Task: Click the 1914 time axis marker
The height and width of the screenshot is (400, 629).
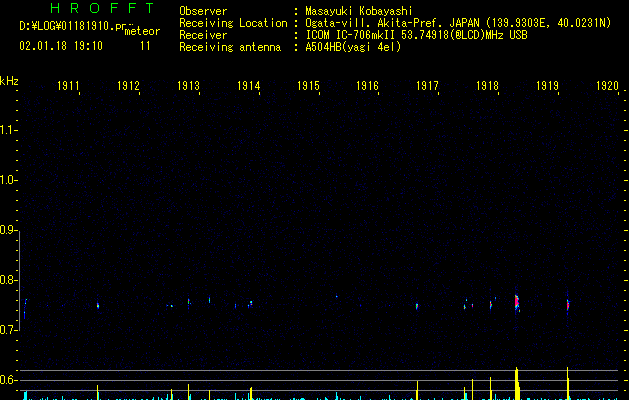Action: 248,86
